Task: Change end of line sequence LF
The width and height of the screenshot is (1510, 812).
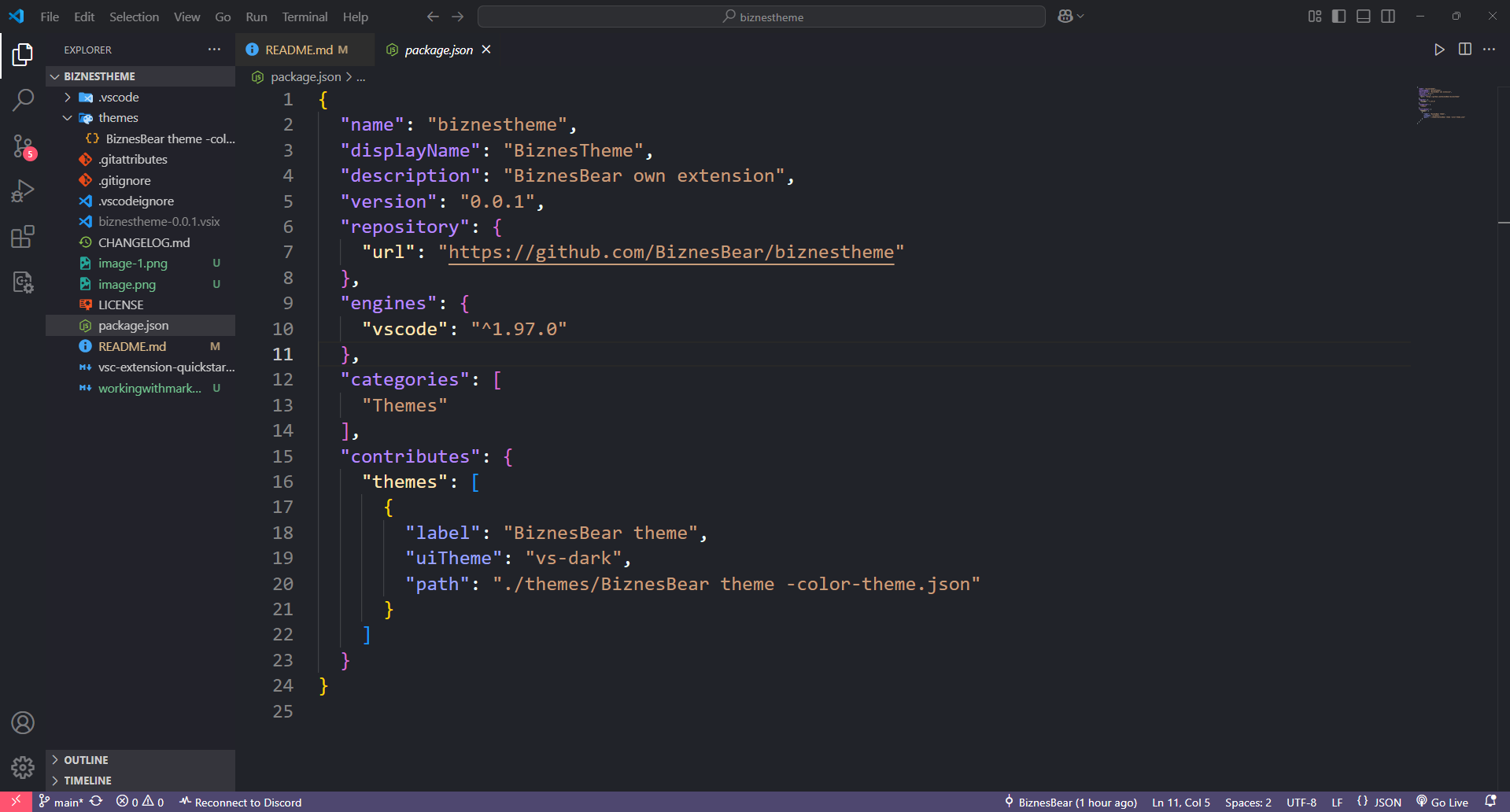Action: pyautogui.click(x=1337, y=802)
